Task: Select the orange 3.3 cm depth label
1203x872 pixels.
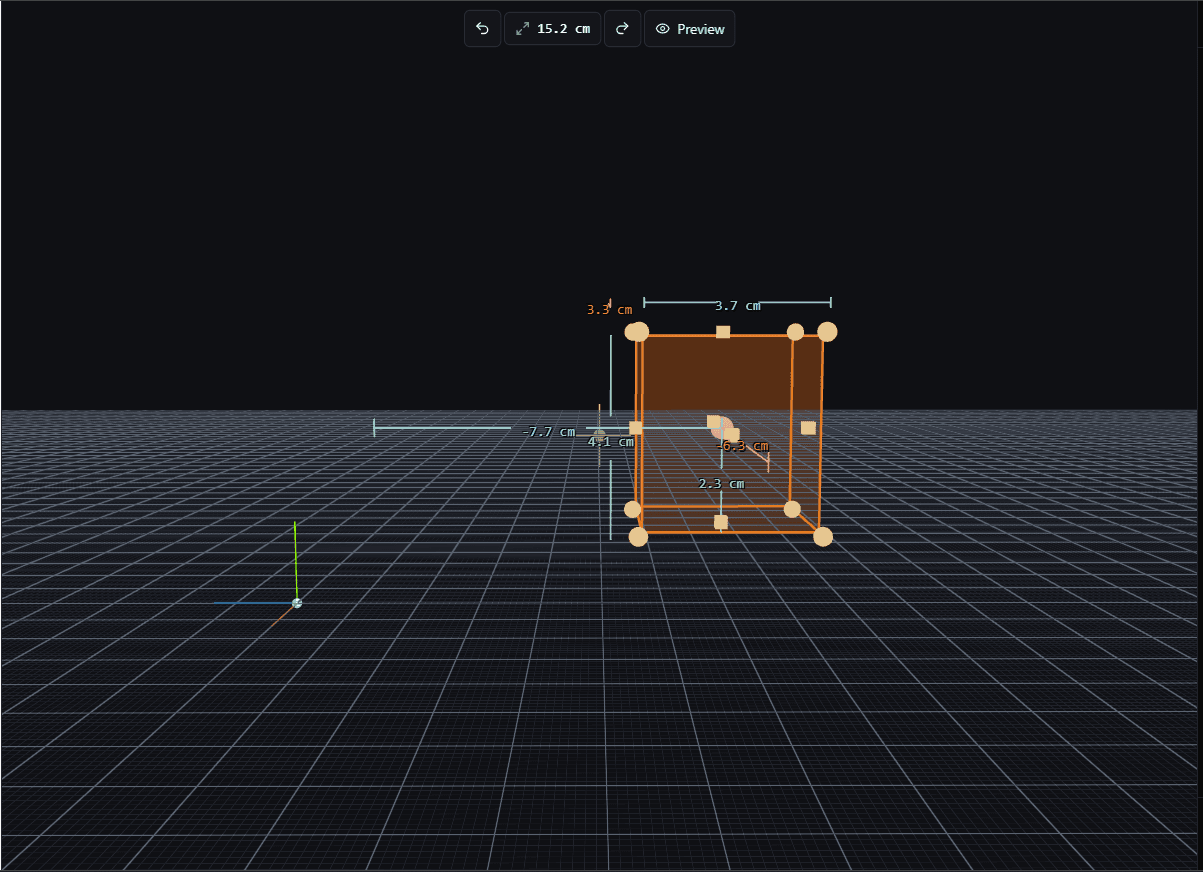Action: pyautogui.click(x=609, y=310)
